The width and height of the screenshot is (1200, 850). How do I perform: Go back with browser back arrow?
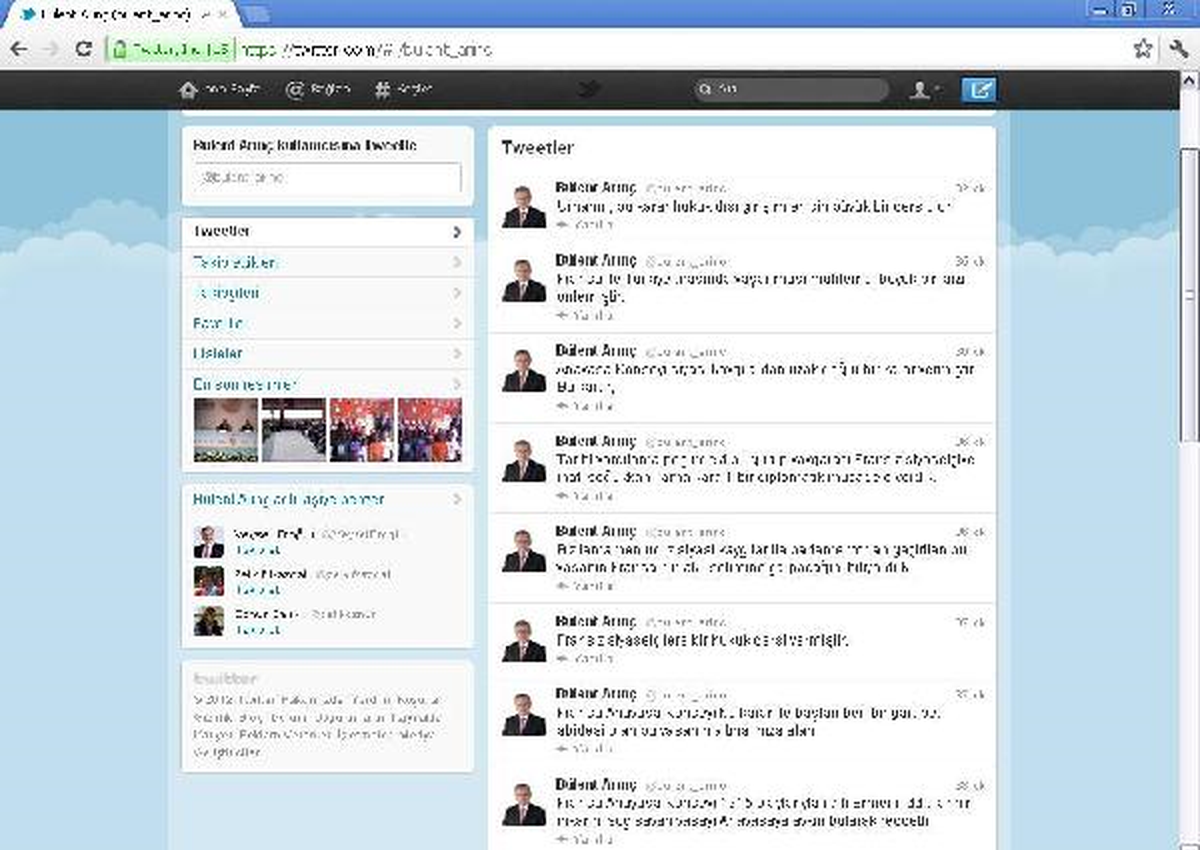19,49
